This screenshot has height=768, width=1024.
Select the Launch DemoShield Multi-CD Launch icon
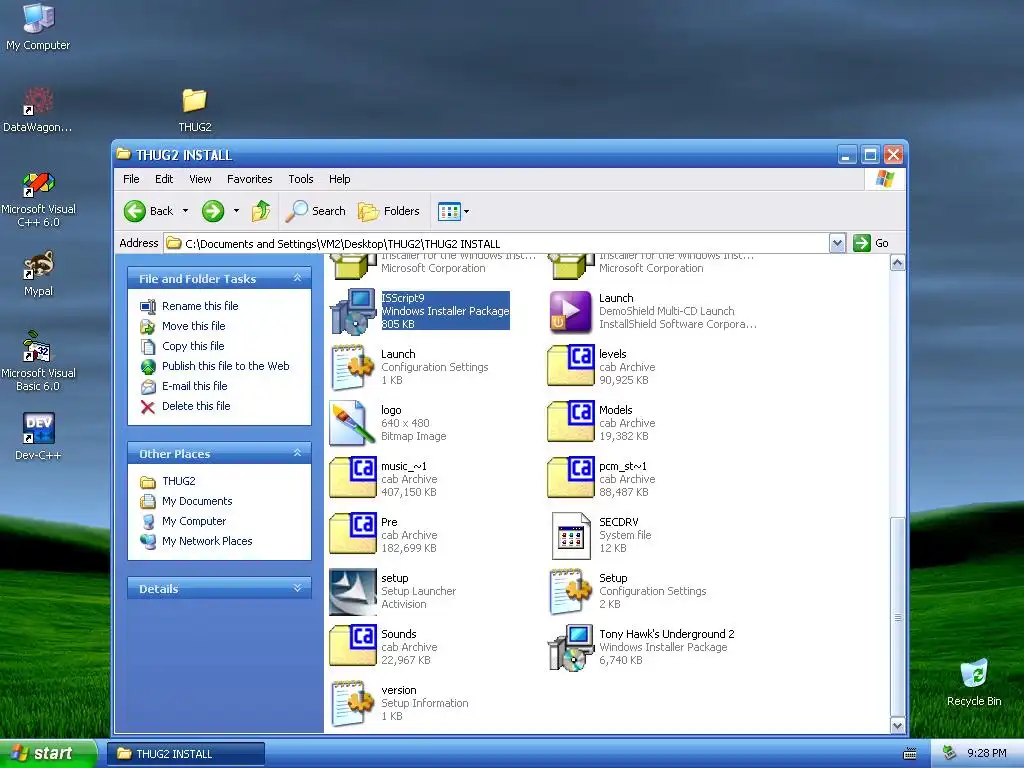pyautogui.click(x=570, y=312)
